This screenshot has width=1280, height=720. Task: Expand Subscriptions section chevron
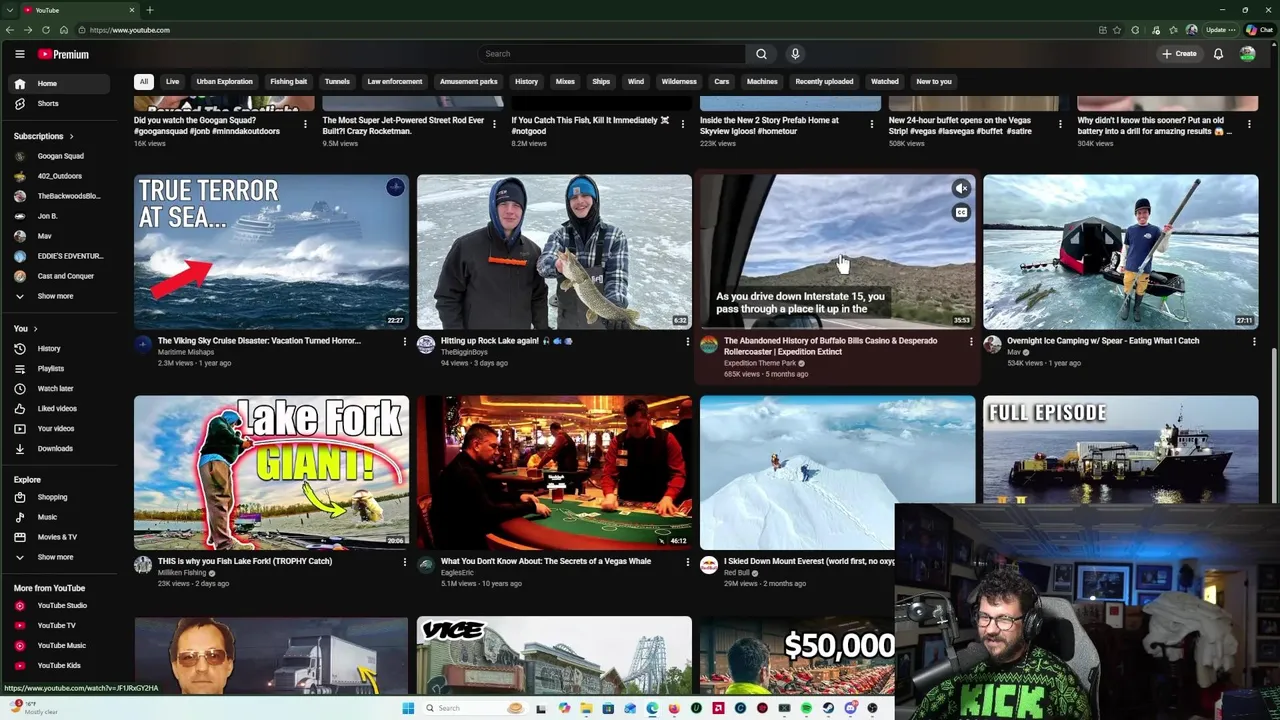pos(71,136)
